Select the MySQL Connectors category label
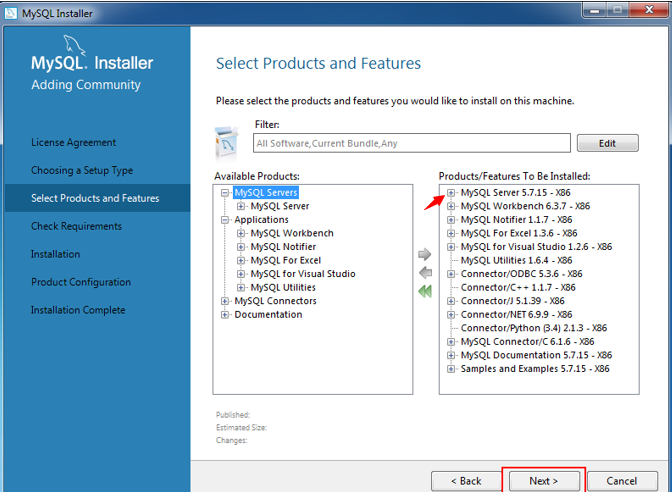Viewport: 672px width, 492px height. [x=276, y=301]
